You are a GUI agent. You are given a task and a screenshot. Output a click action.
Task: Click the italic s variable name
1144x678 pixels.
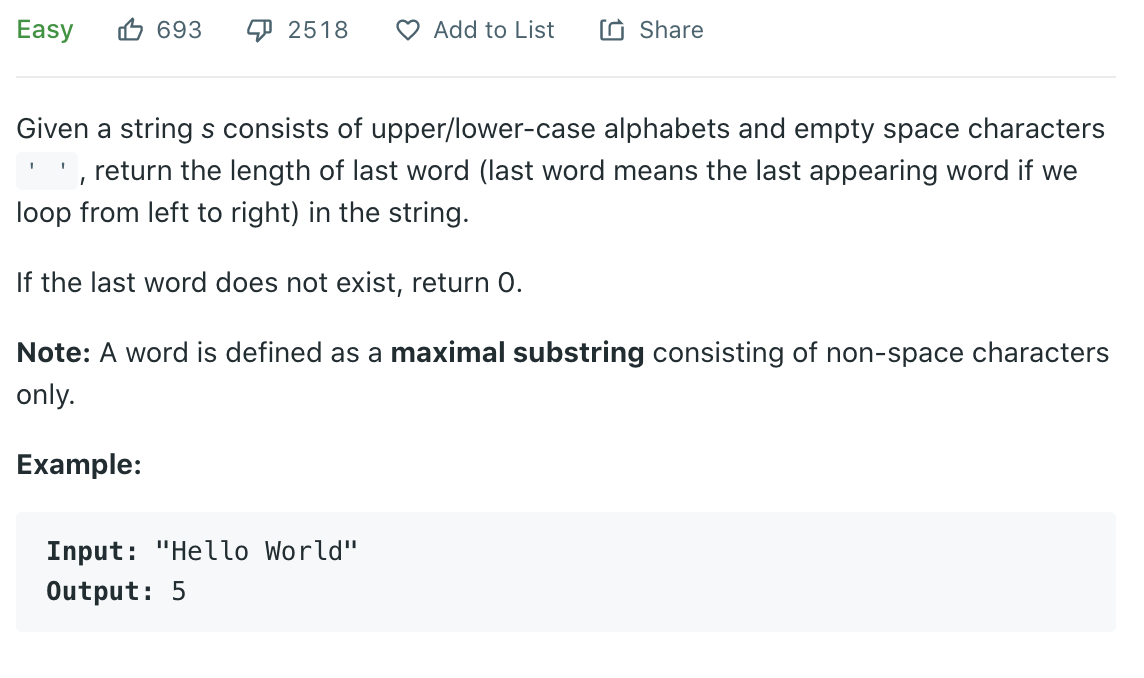pos(208,129)
